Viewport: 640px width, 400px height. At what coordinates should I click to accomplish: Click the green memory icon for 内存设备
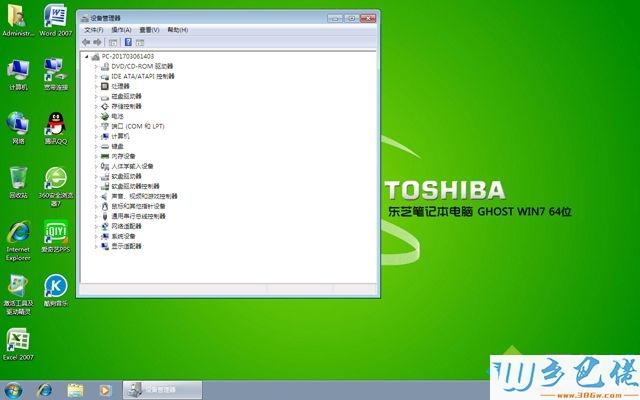click(x=105, y=156)
